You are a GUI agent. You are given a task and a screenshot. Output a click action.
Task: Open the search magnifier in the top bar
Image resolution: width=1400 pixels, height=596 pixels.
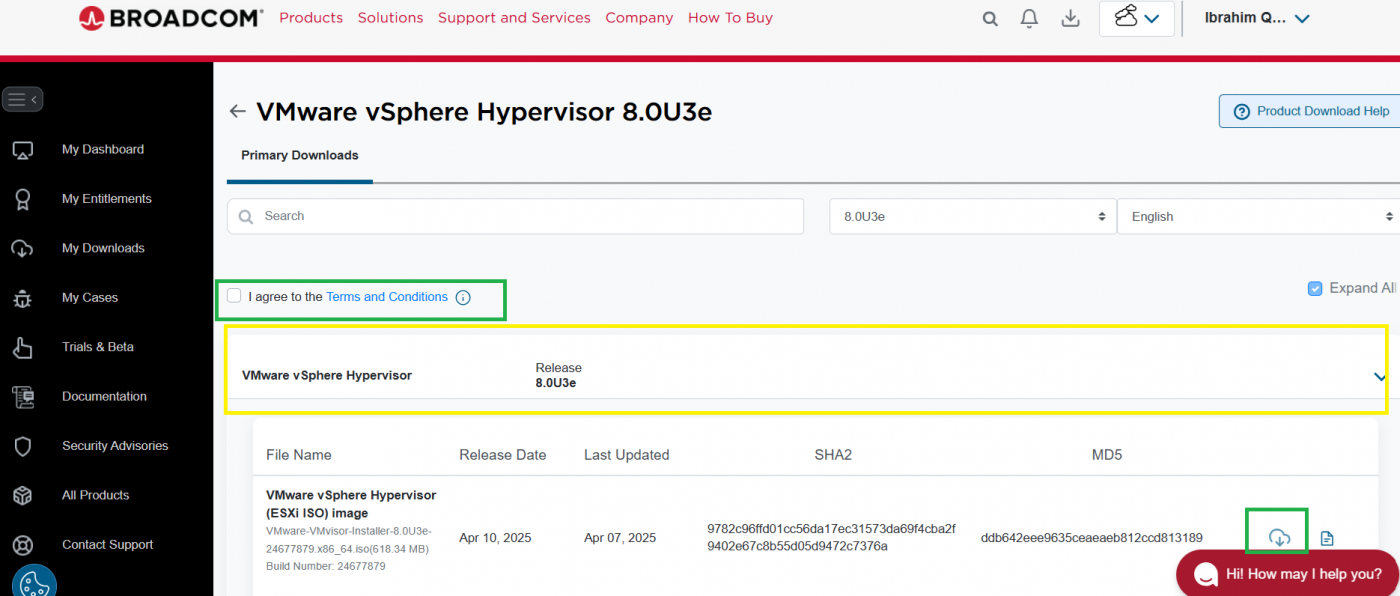tap(989, 18)
